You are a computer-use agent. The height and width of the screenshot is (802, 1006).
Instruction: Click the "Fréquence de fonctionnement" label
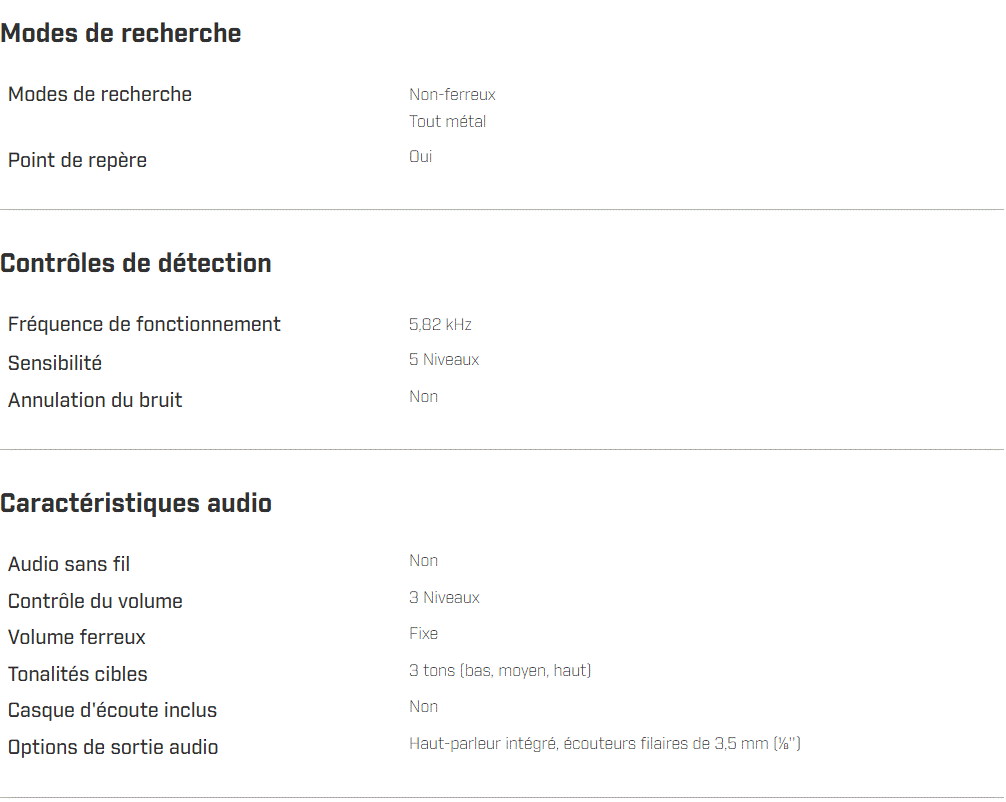(x=144, y=324)
